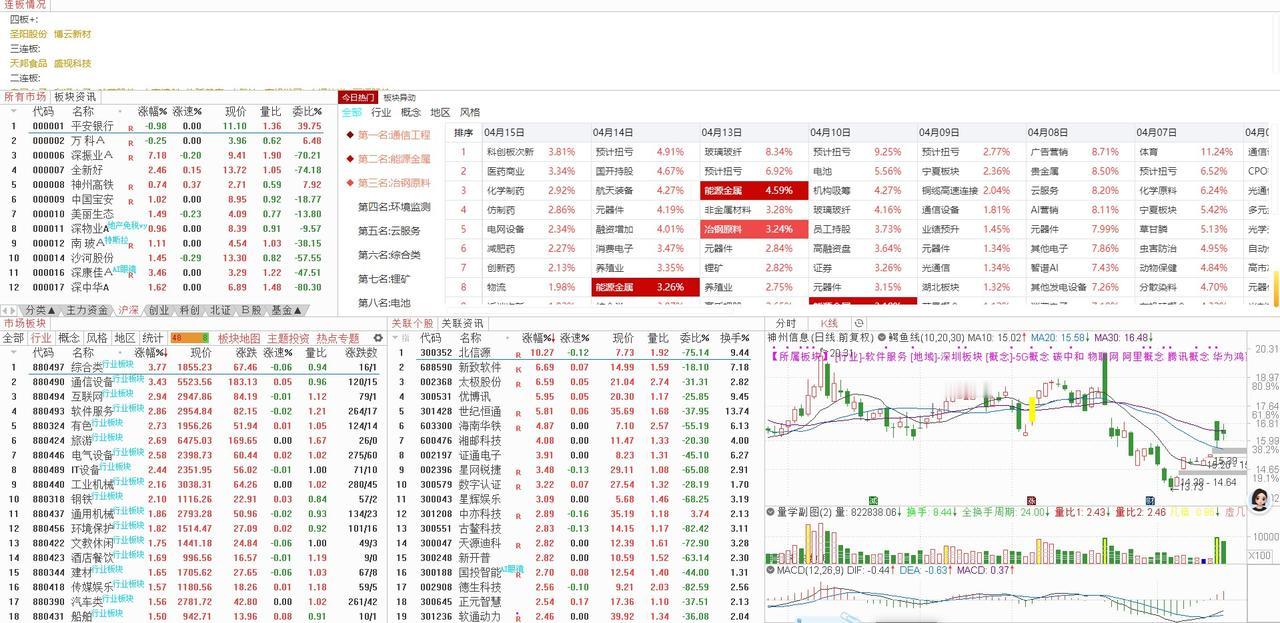The height and width of the screenshot is (623, 1280).
Task: Select 行业 filter in 市场板块 panel
Action: click(41, 338)
